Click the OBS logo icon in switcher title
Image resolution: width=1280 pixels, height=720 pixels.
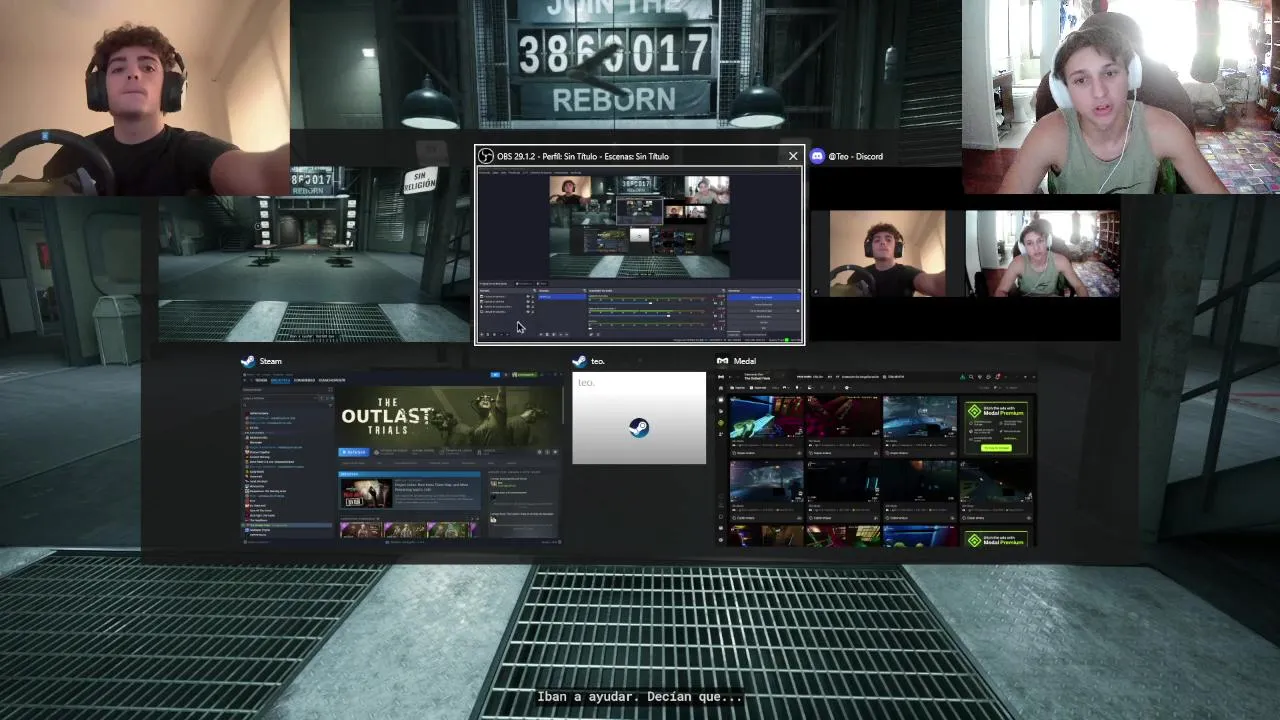(x=486, y=156)
